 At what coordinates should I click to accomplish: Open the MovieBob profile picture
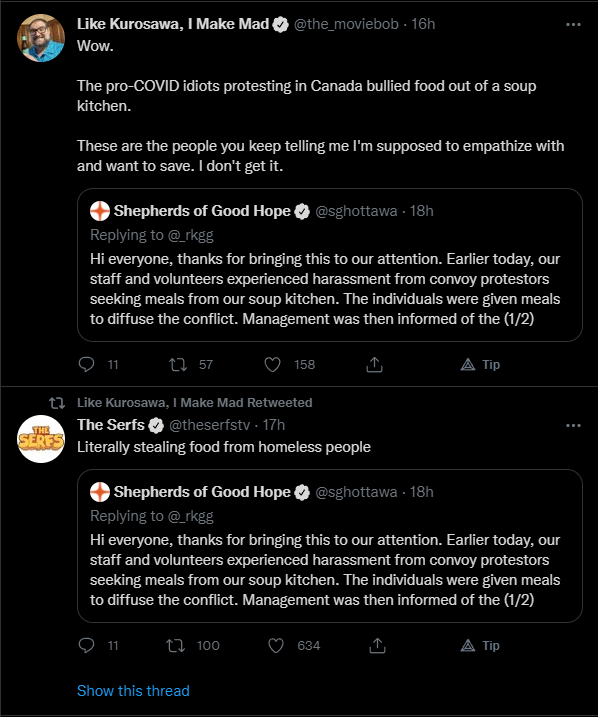pos(41,38)
